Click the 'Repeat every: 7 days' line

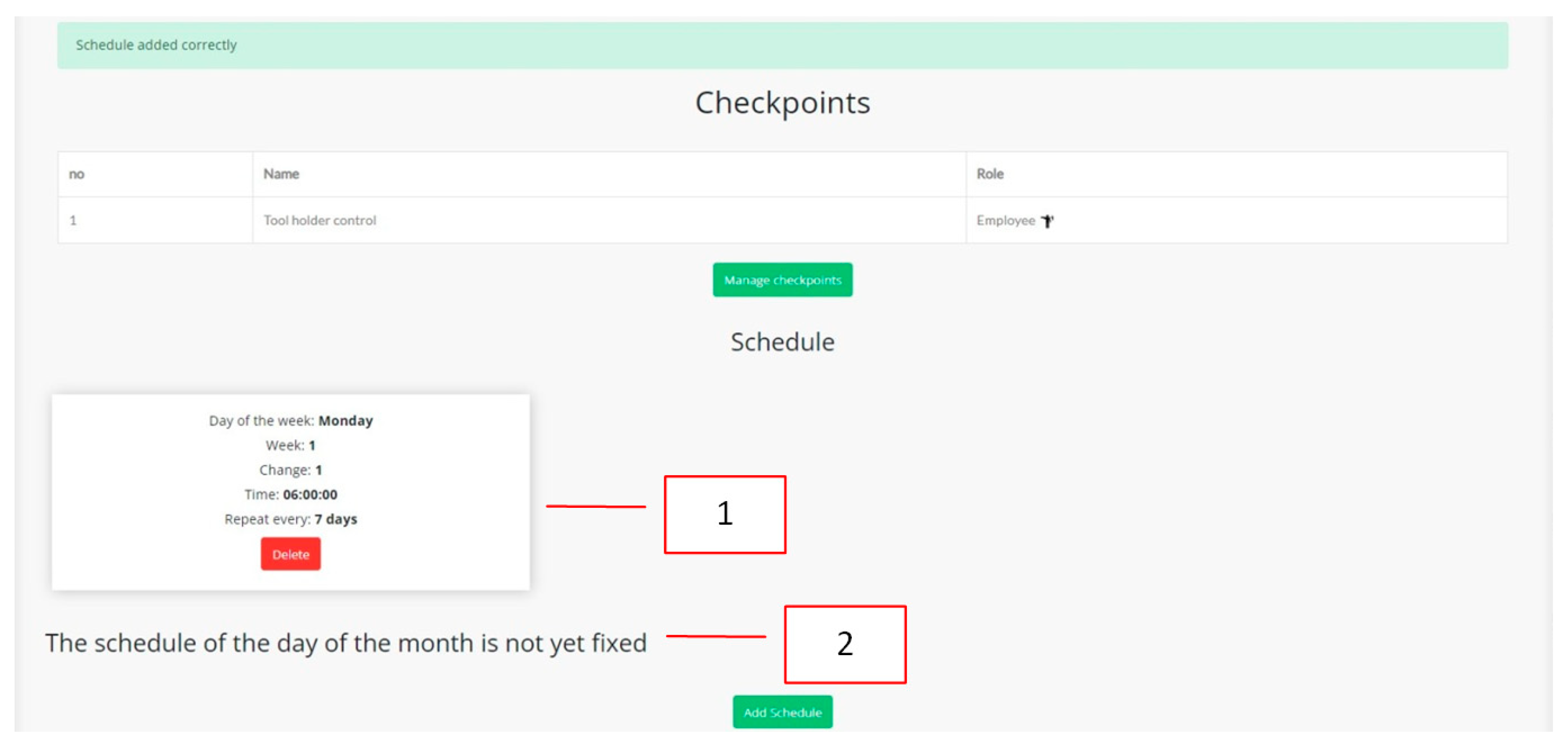point(290,519)
